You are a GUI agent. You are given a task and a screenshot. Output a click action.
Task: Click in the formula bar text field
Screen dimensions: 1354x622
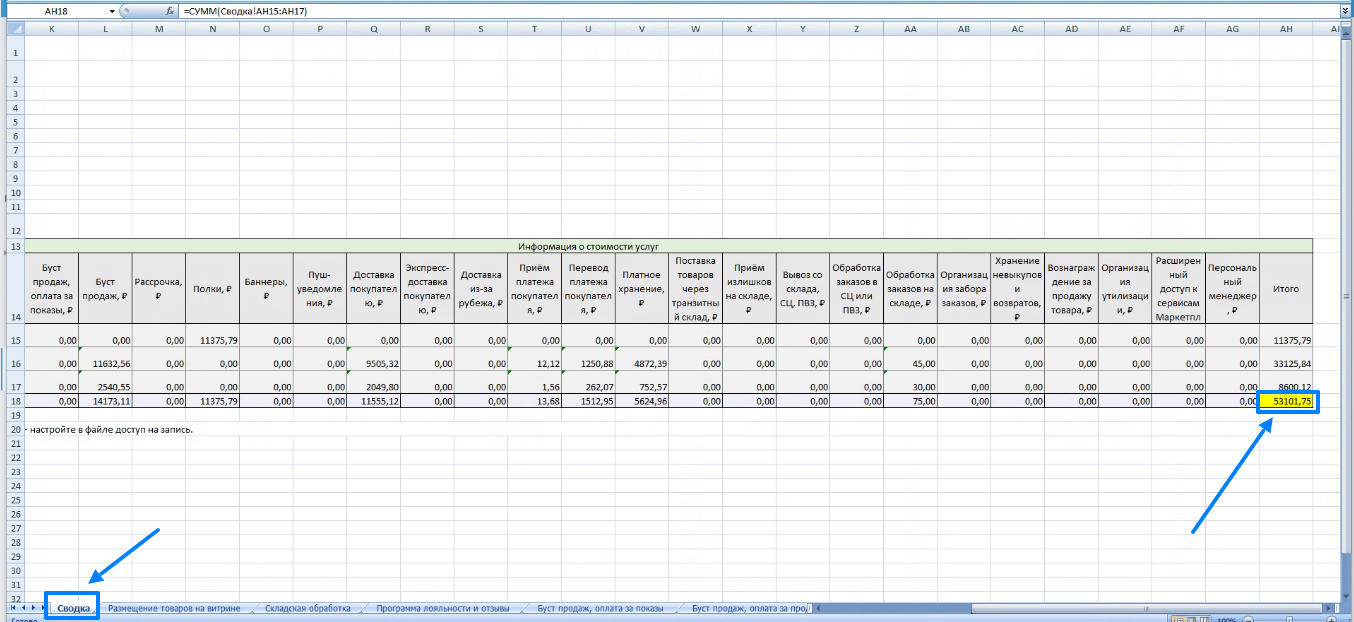[x=700, y=10]
